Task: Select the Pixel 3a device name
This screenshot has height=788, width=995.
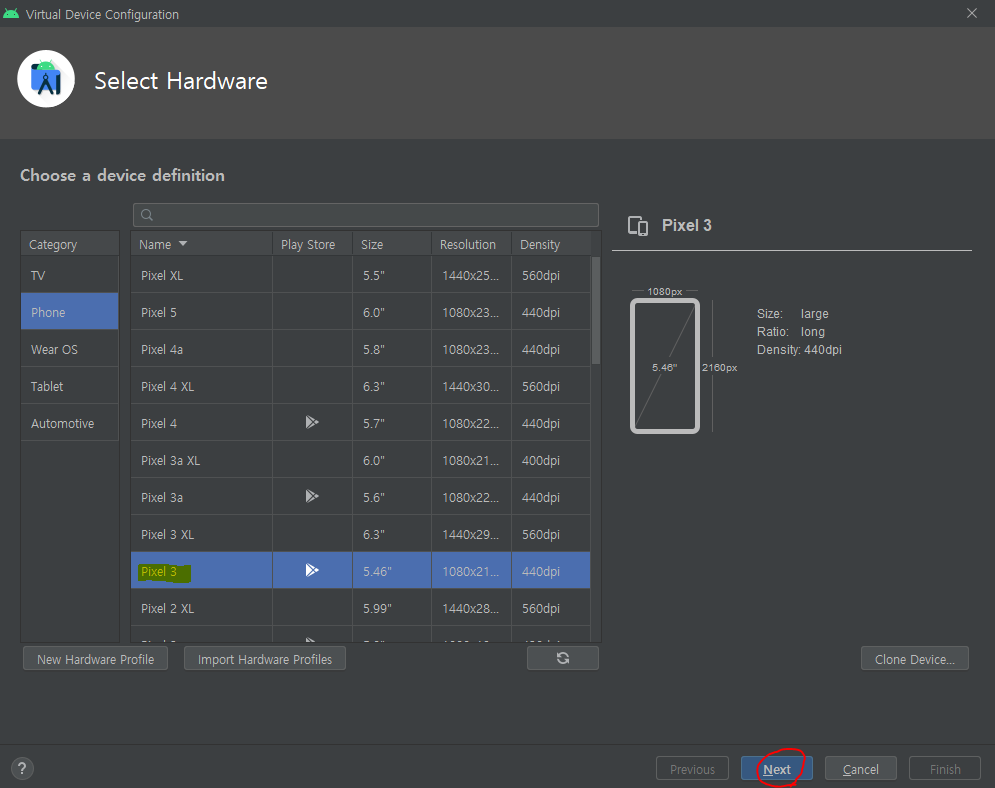Action: tap(162, 497)
